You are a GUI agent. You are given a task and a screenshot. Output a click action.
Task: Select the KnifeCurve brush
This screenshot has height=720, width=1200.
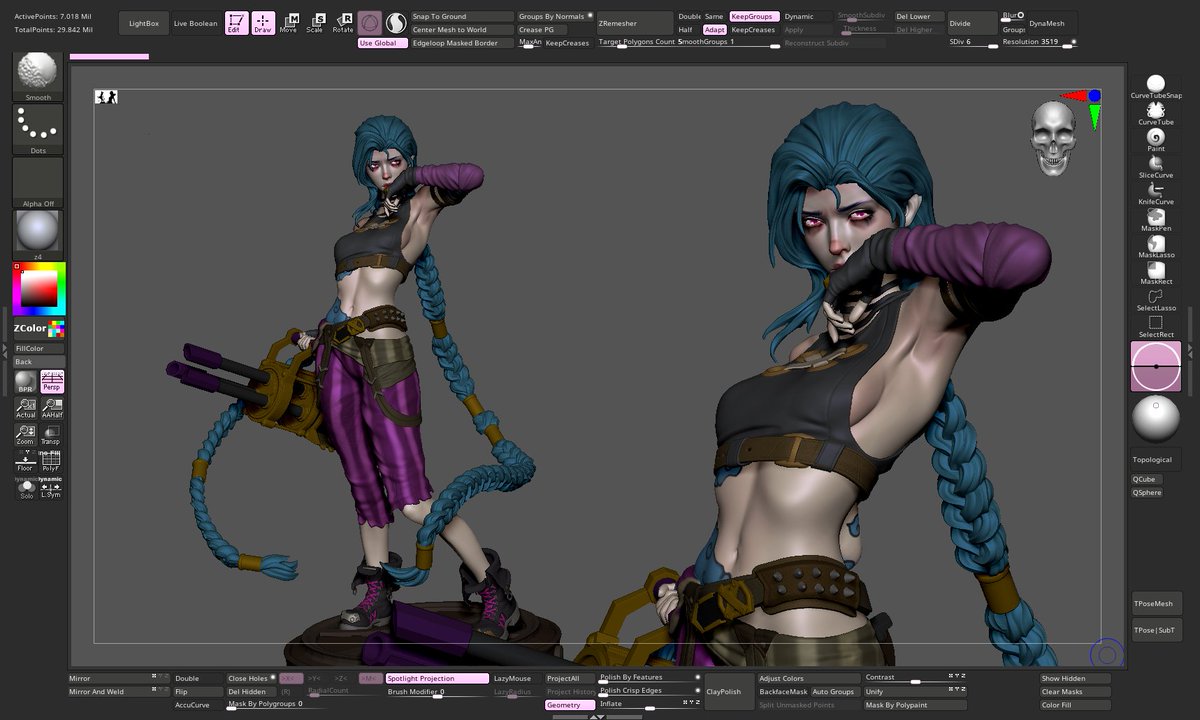coord(1156,193)
